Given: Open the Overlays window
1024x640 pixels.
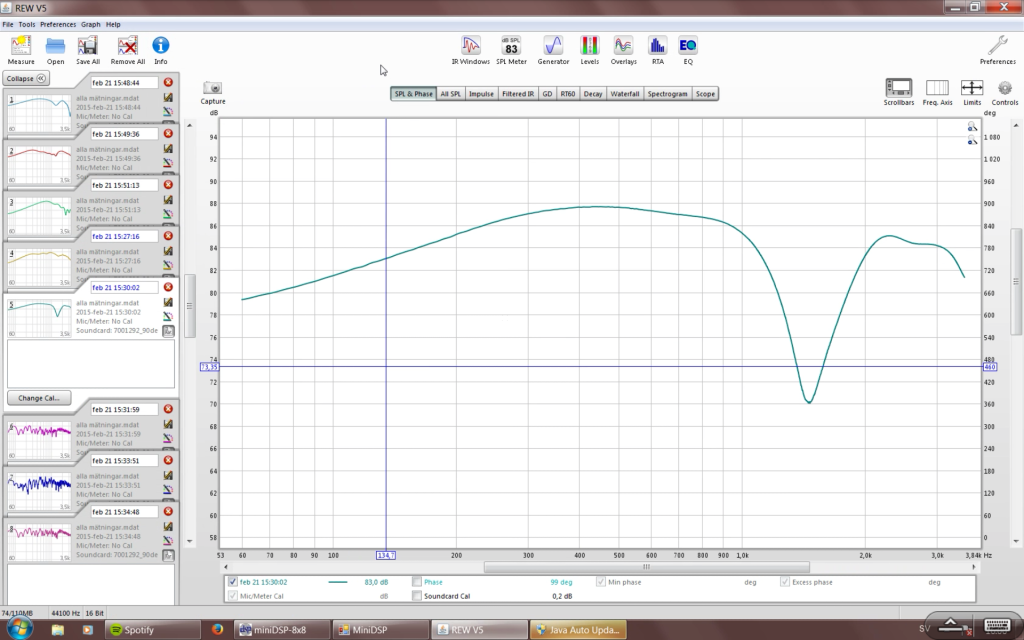Looking at the screenshot, I should (623, 50).
